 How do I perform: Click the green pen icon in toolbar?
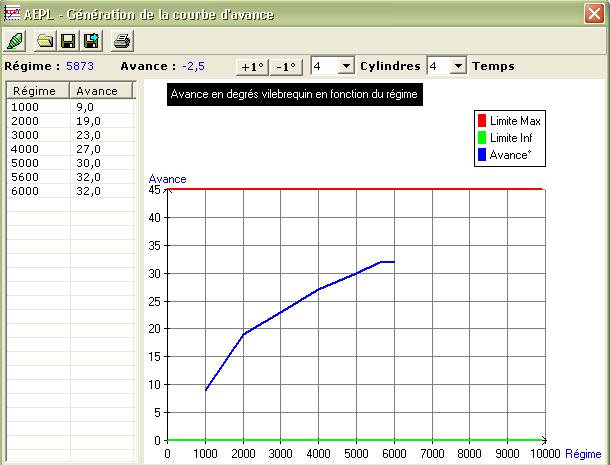tap(16, 41)
